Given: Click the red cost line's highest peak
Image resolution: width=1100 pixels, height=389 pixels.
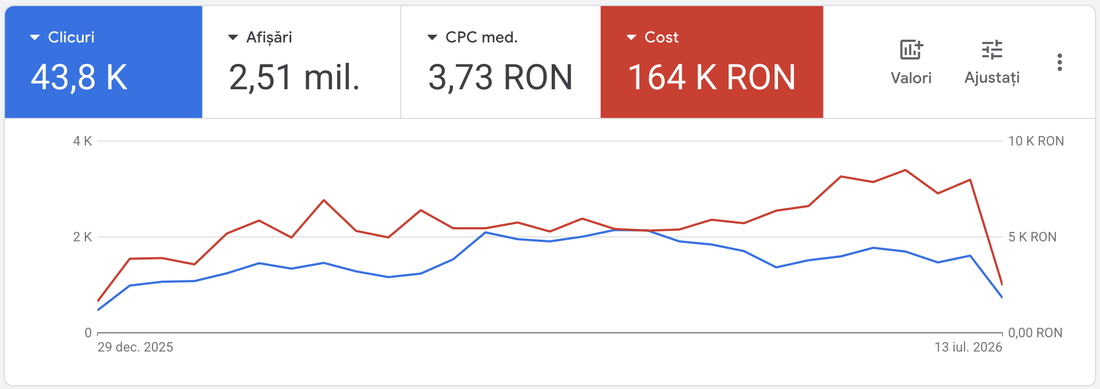Looking at the screenshot, I should [x=905, y=170].
